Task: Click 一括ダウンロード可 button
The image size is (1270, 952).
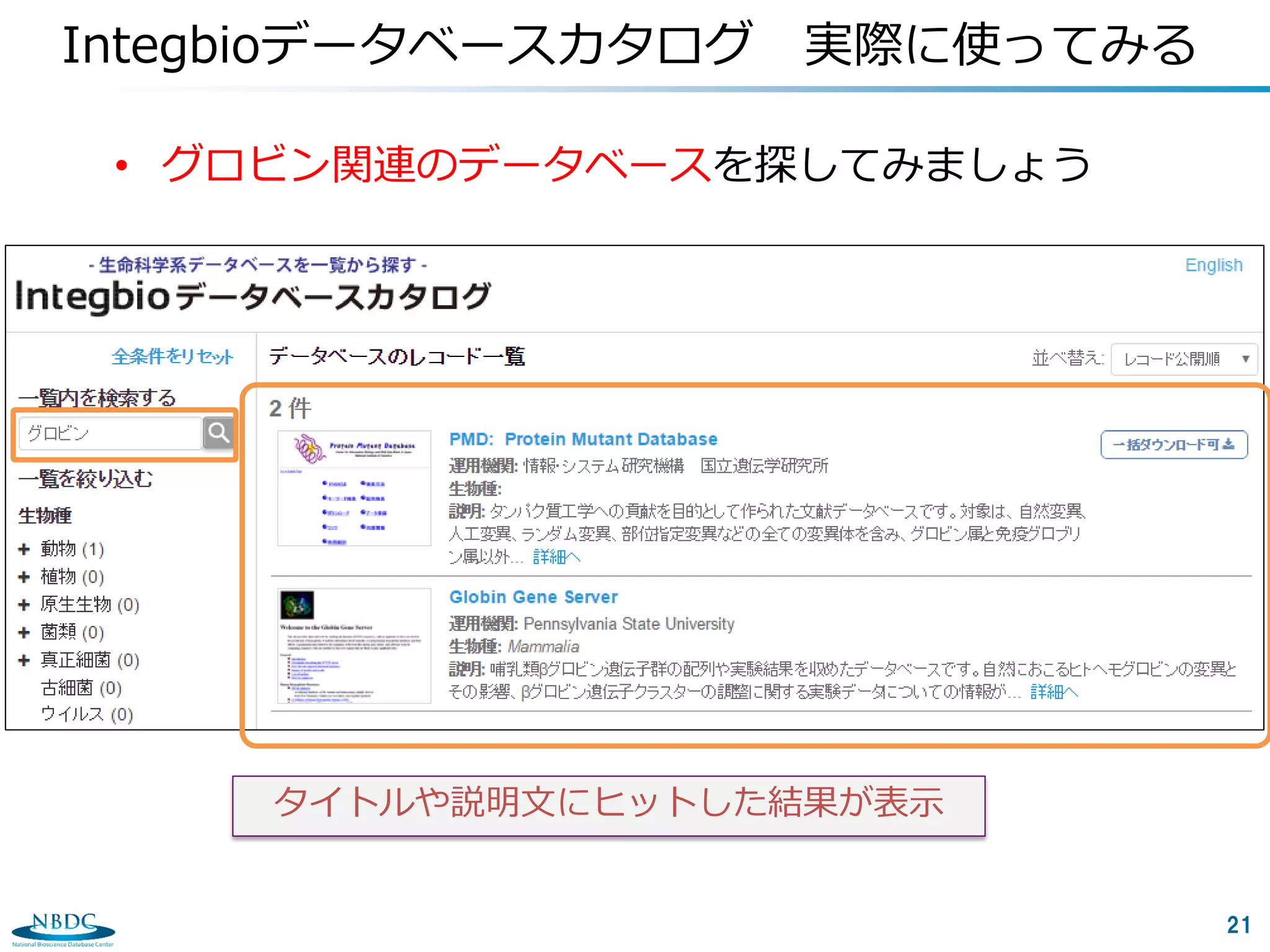Action: [1173, 444]
